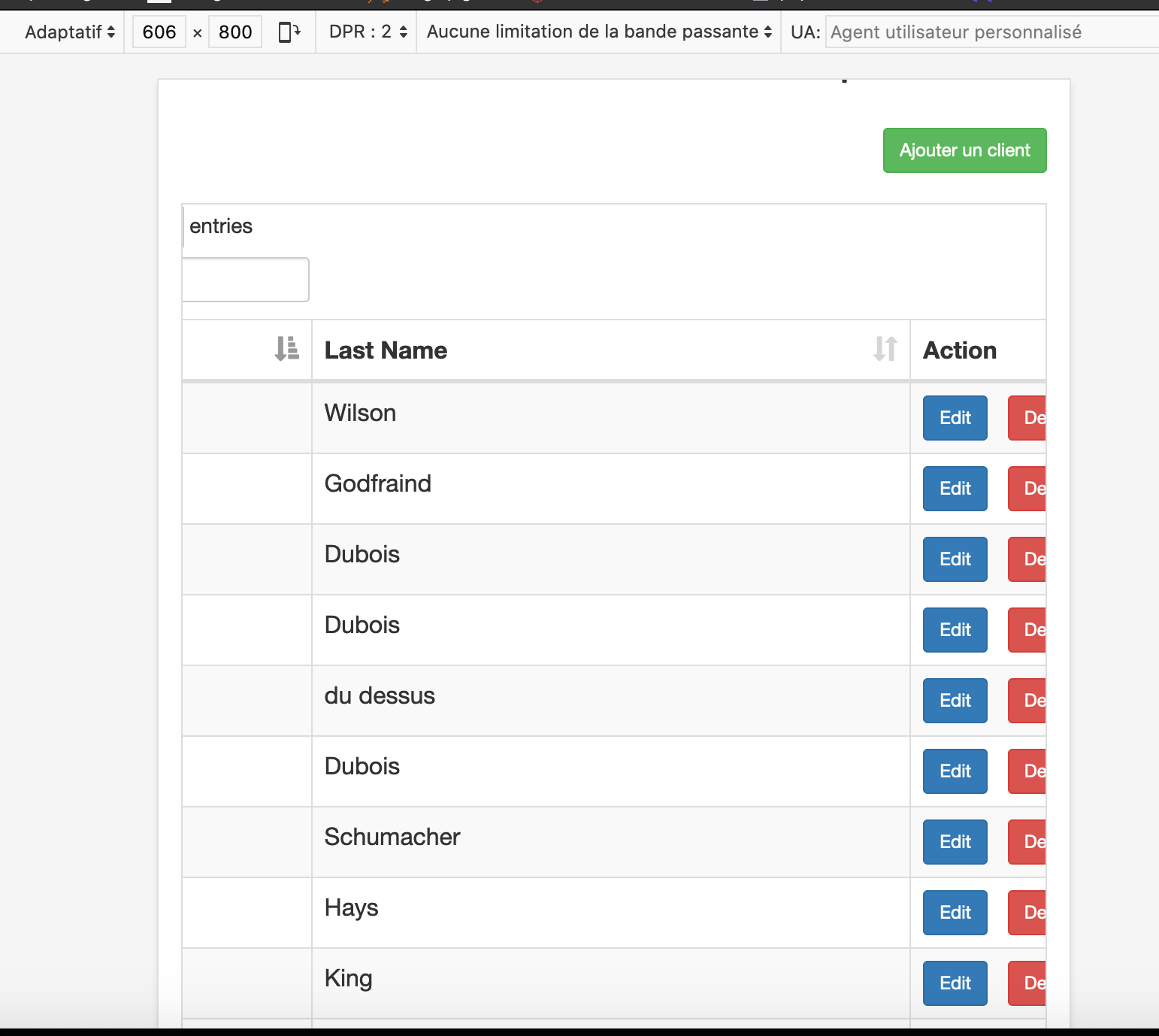Select the King last name cell

[x=611, y=983]
